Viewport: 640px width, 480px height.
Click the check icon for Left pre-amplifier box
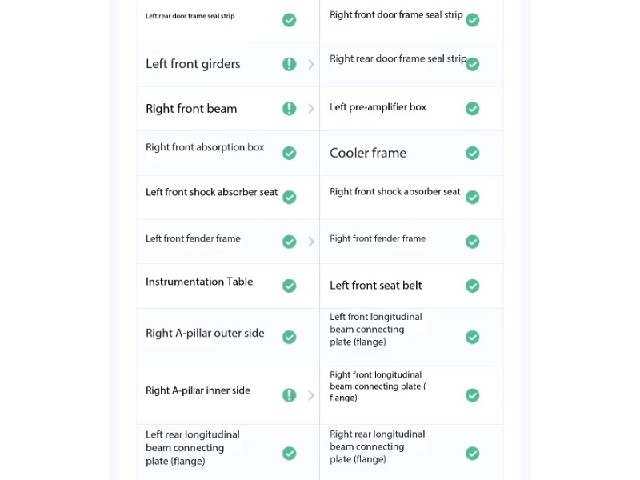(472, 109)
